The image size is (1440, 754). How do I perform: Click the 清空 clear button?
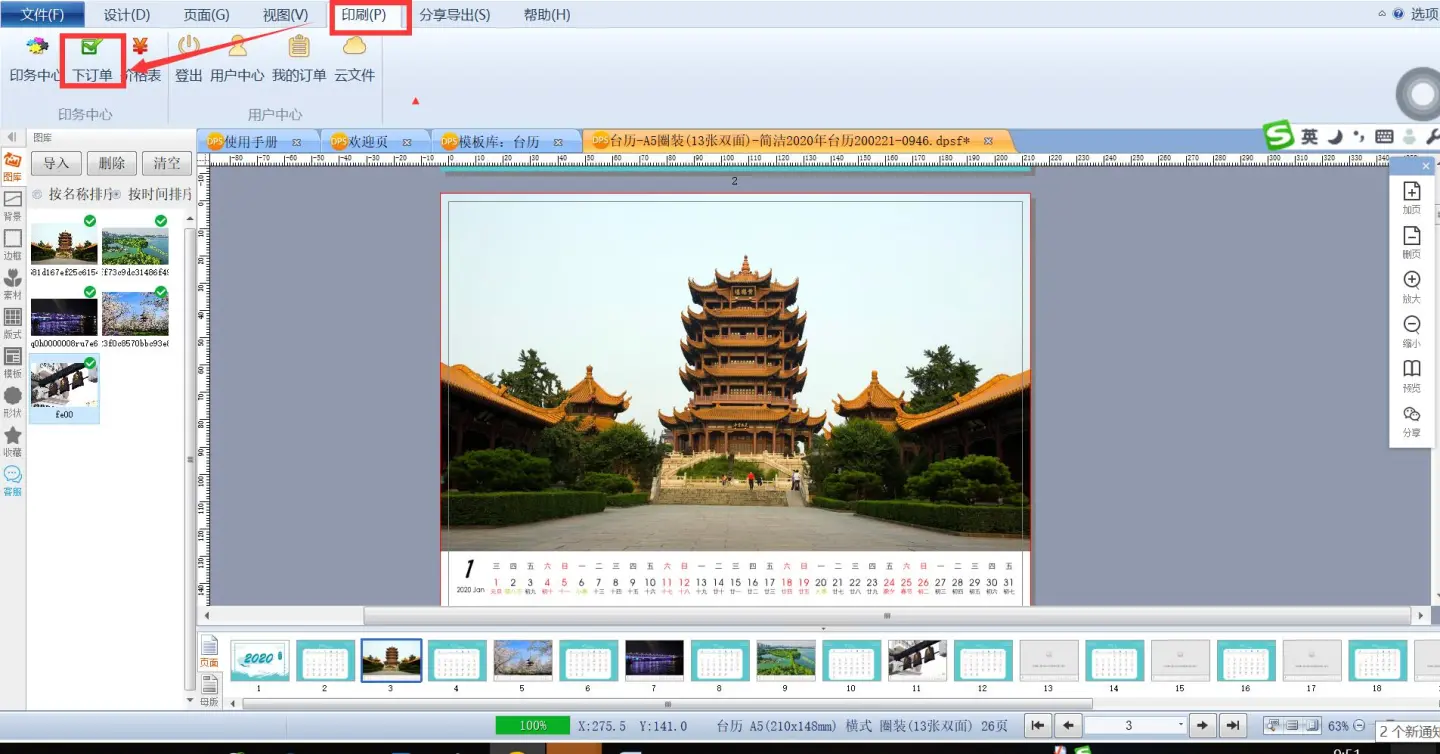pos(167,164)
